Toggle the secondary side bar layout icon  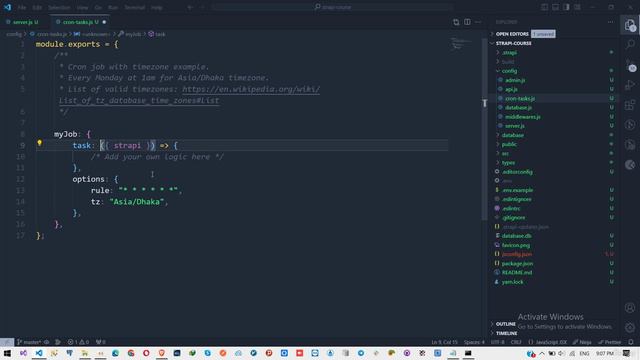point(566,7)
